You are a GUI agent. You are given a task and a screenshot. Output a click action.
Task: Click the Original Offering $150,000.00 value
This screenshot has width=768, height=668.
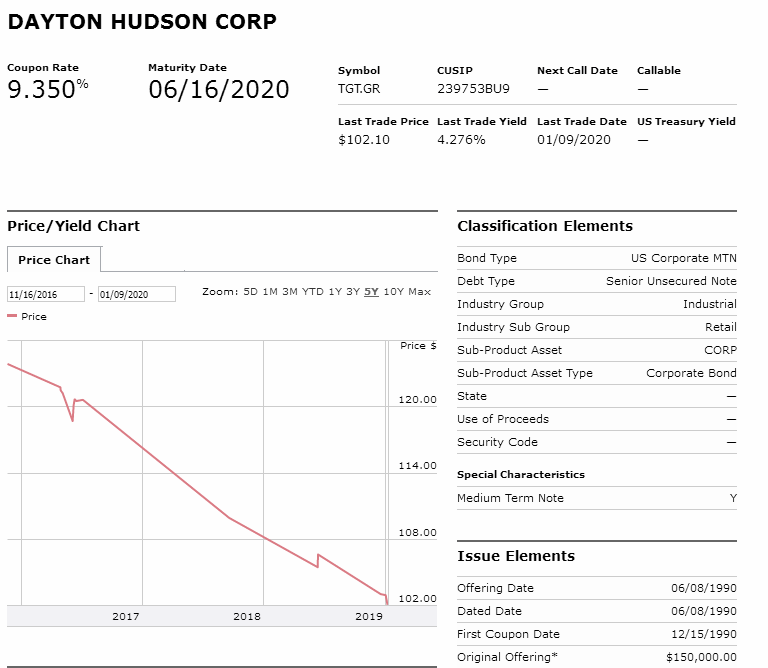point(701,657)
